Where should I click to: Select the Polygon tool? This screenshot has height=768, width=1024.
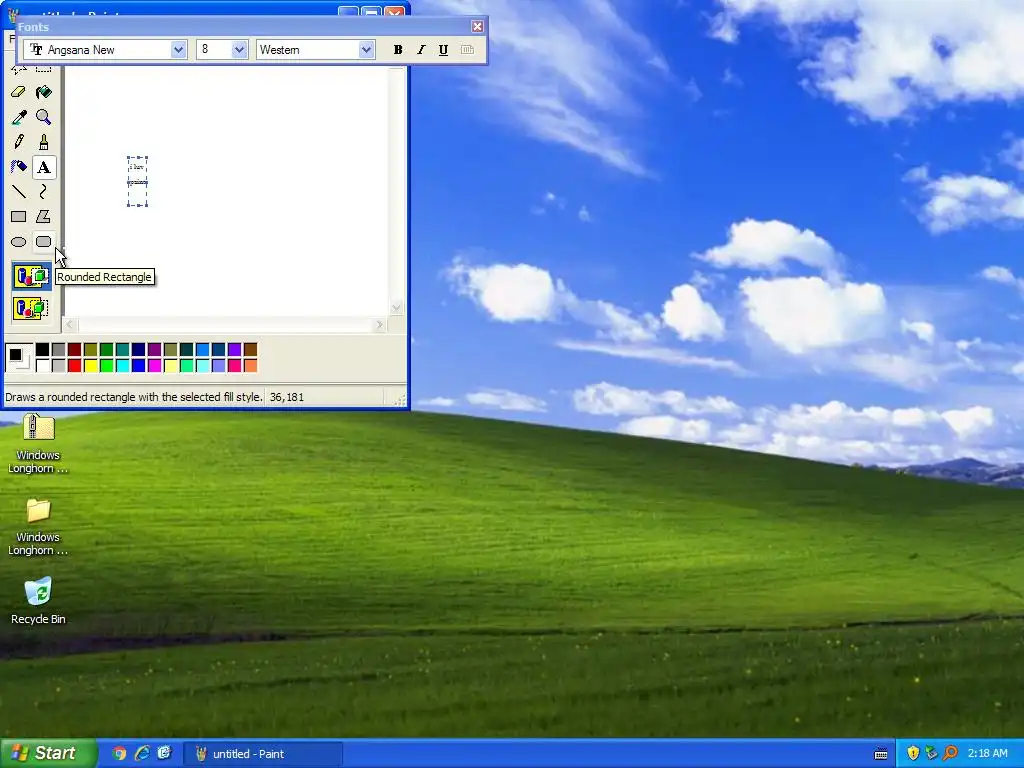tap(43, 217)
